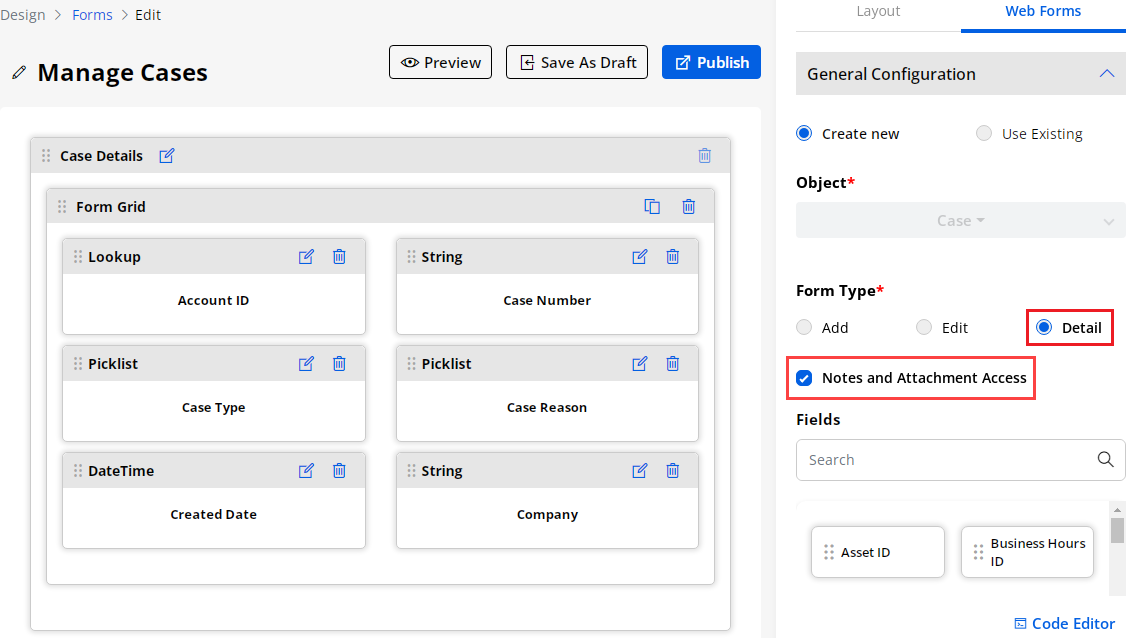1129x638 pixels.
Task: Publish the Manage Cases form
Action: click(711, 62)
